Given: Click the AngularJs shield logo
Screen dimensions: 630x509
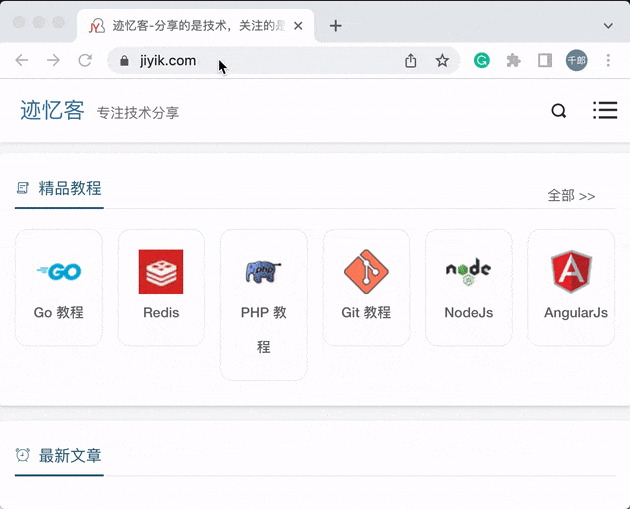Looking at the screenshot, I should tap(571, 272).
